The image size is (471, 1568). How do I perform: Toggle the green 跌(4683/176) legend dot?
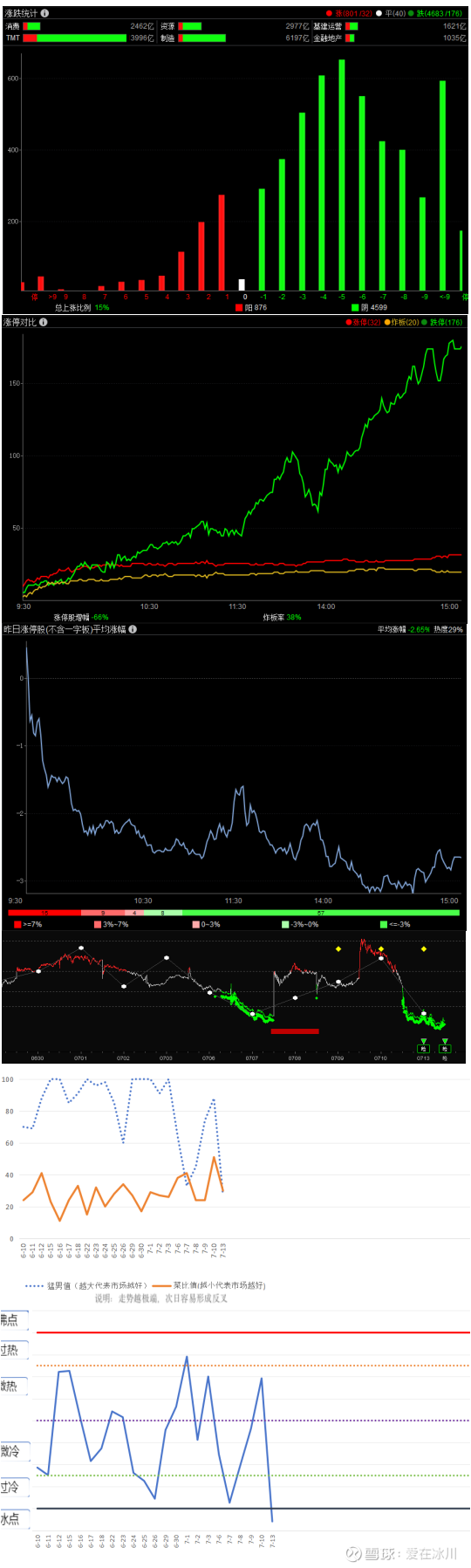coord(412,14)
